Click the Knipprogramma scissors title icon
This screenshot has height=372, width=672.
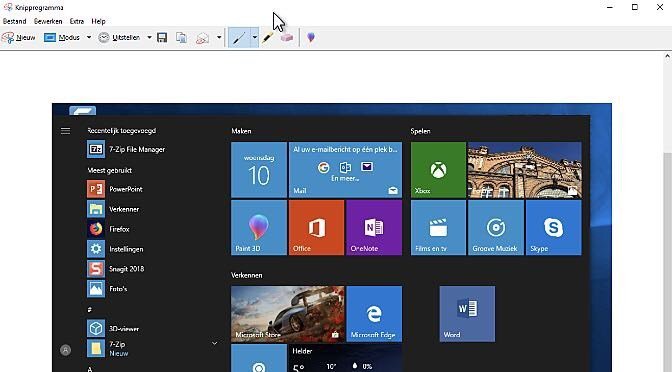(x=7, y=7)
